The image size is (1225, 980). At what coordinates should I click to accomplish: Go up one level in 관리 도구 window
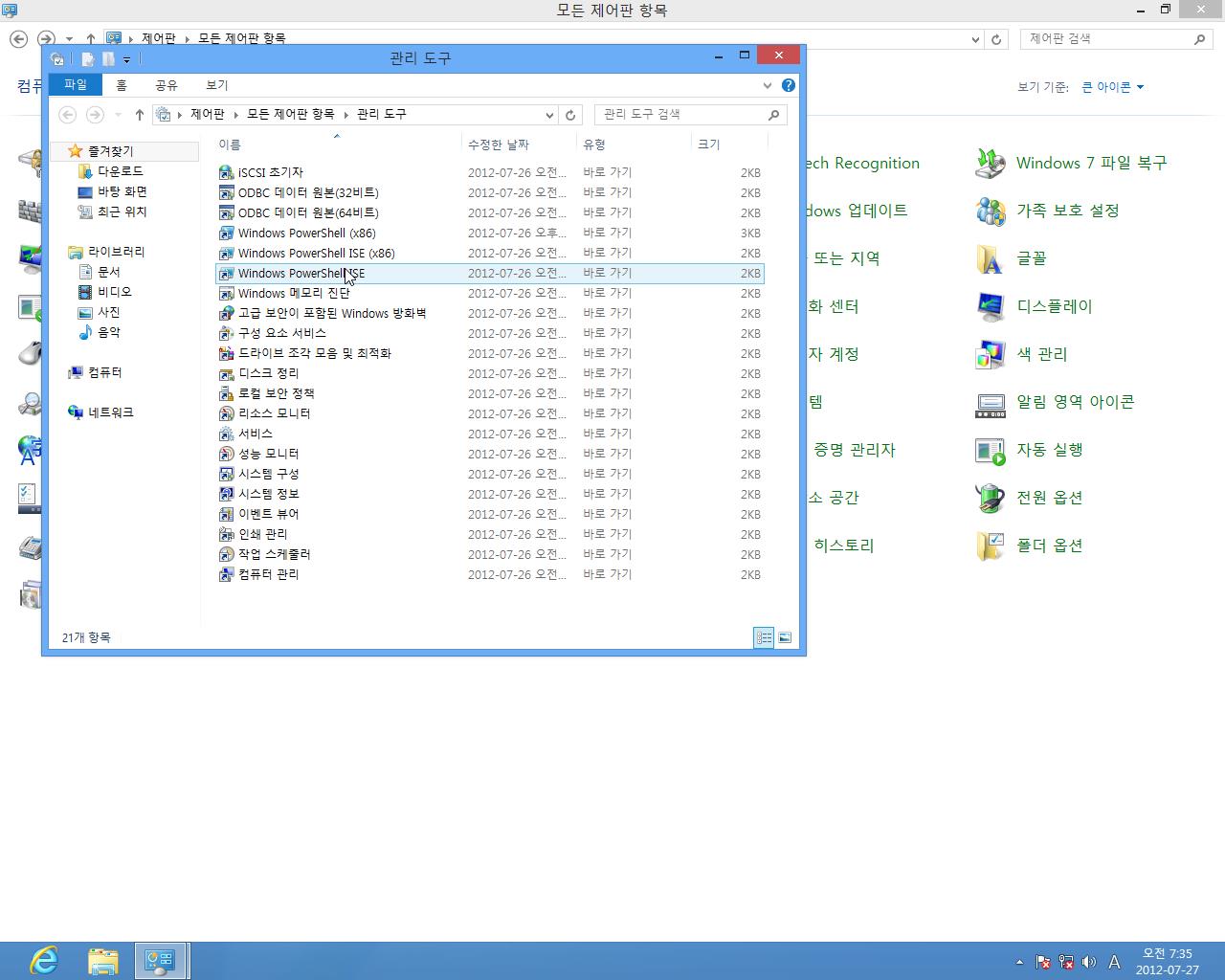(140, 114)
